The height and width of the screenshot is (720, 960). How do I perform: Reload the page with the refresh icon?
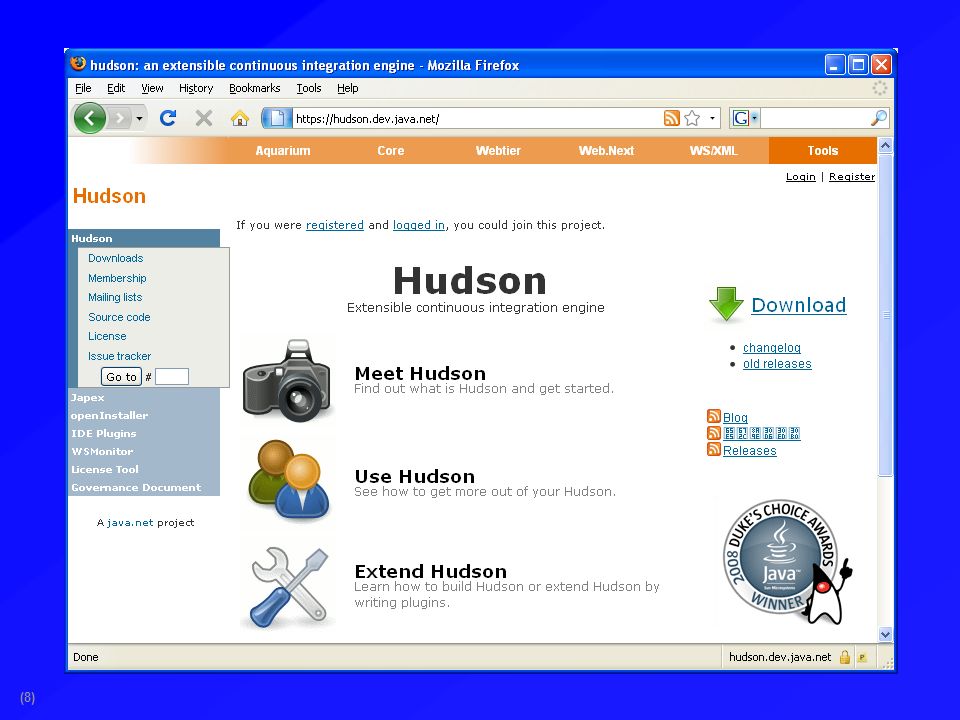(168, 118)
